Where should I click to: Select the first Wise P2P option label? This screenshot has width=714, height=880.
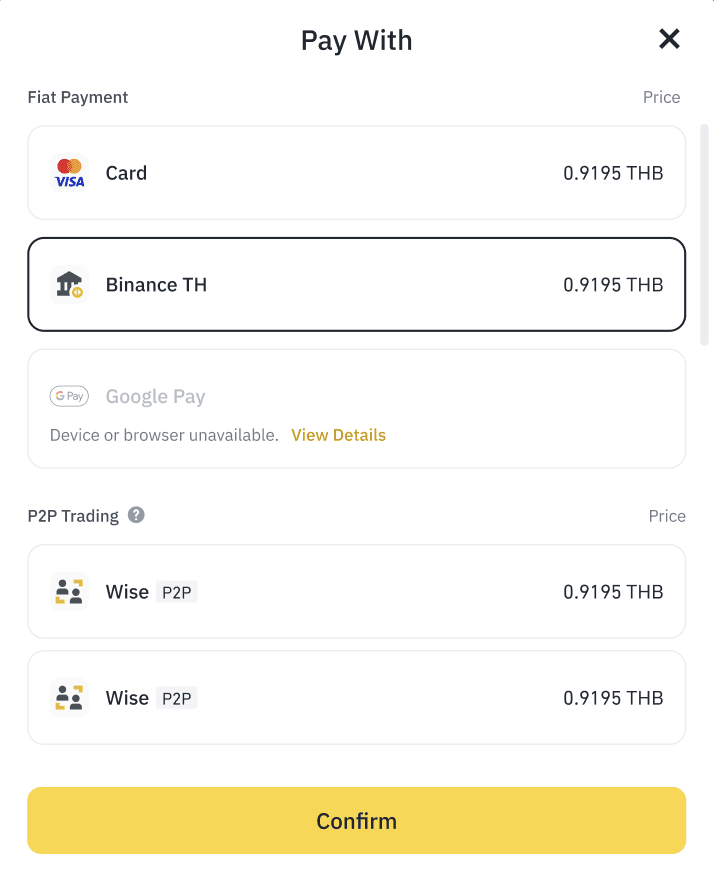tap(127, 592)
